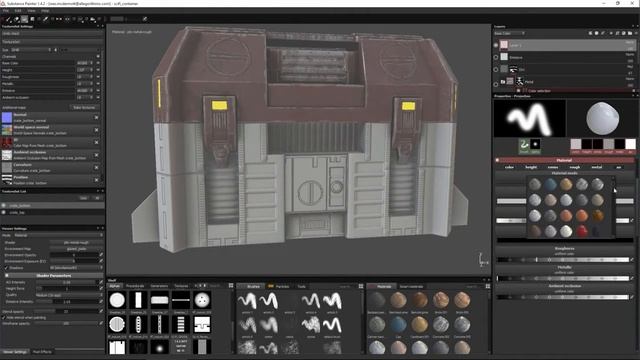Click the first icon in the Layers toolbar
Image resolution: width=640 pixels, height=360 pixels.
[591, 33]
